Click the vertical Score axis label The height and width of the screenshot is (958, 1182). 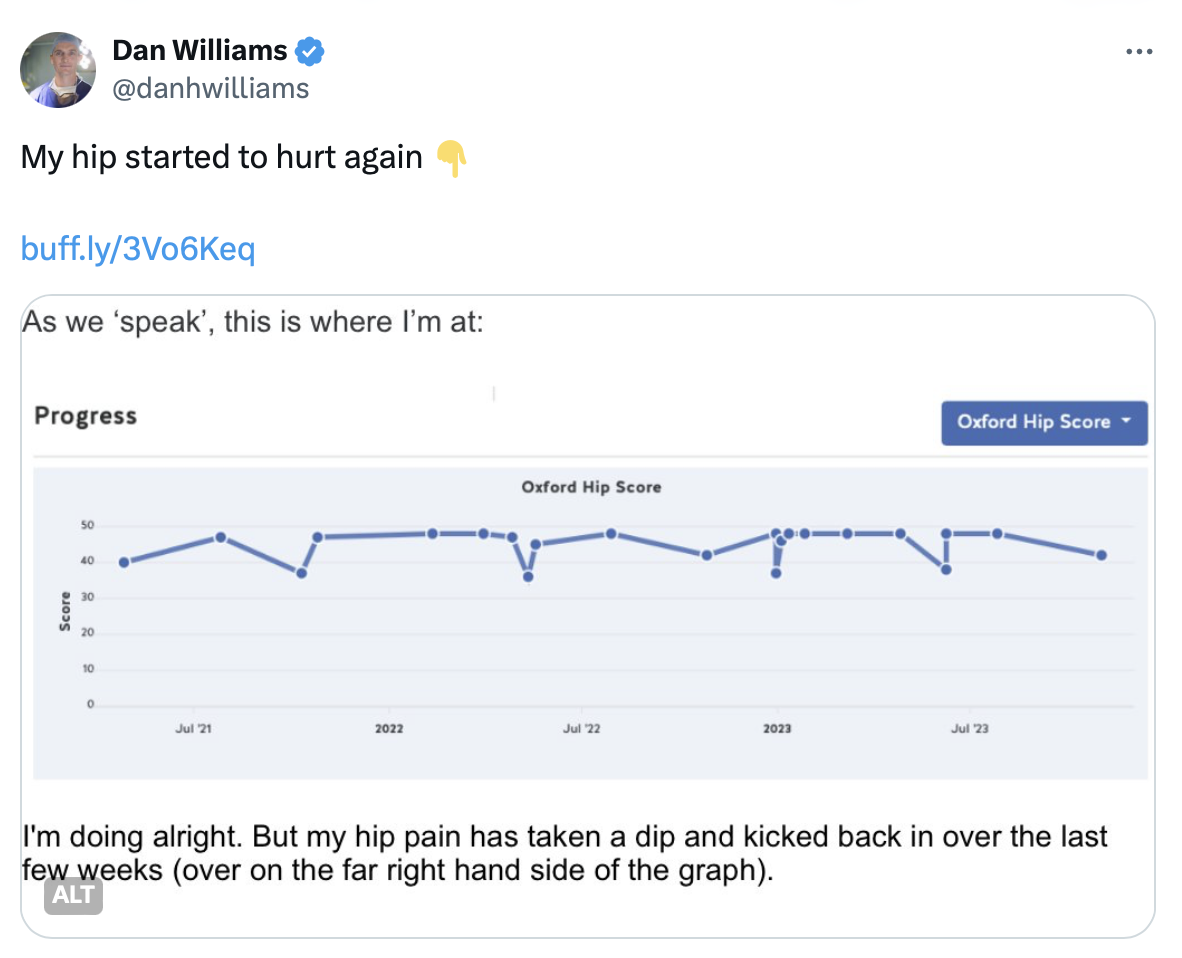click(x=65, y=611)
